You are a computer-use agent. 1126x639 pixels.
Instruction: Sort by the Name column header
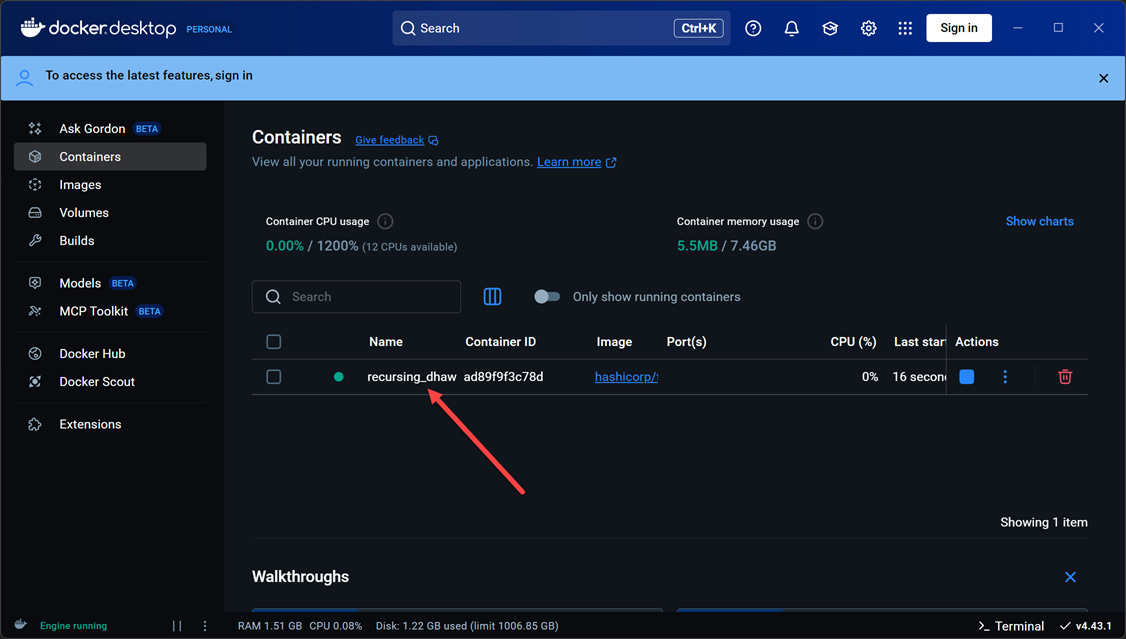click(386, 342)
